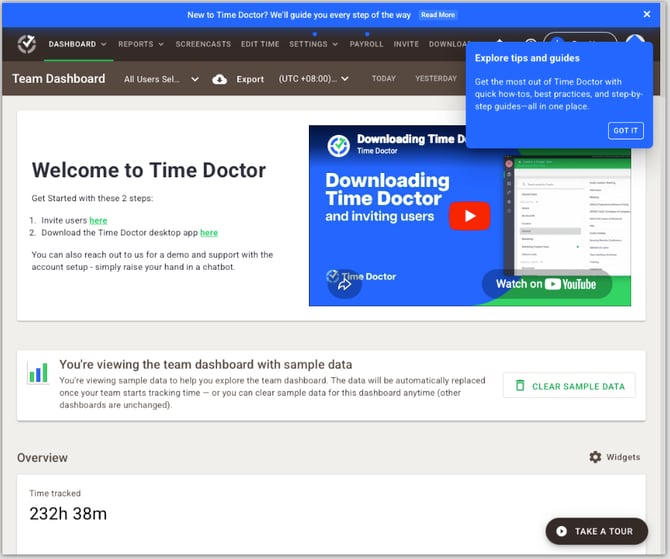Image resolution: width=670 pixels, height=559 pixels.
Task: Click the Invite users here link
Action: [98, 221]
